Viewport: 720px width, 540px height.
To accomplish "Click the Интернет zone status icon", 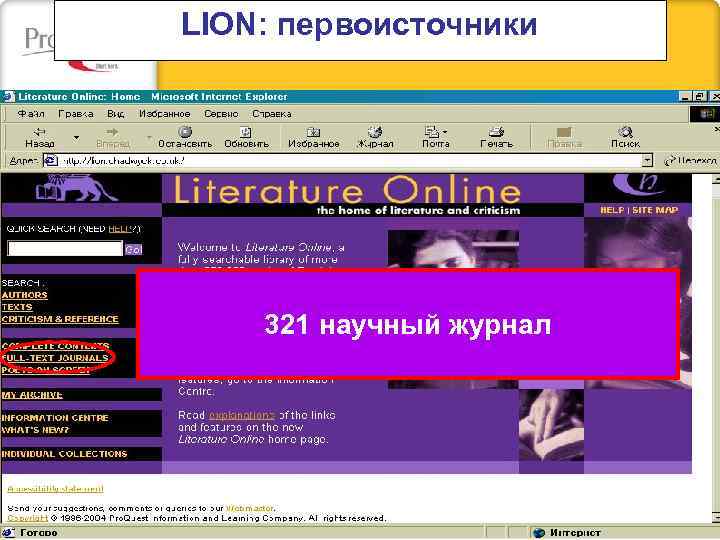I will 539,533.
